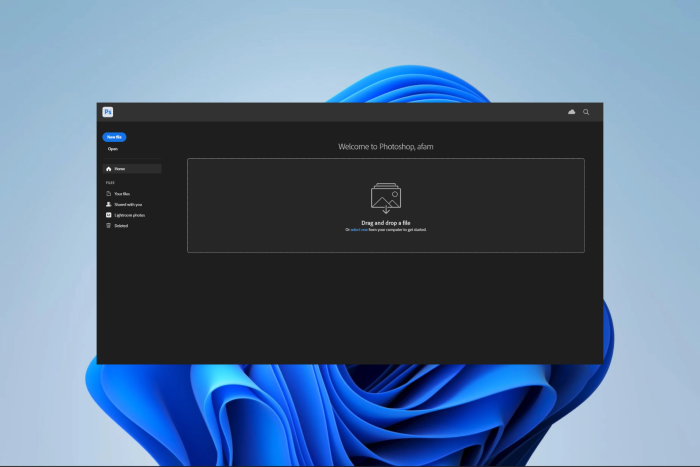Image resolution: width=700 pixels, height=467 pixels.
Task: Open Your files section
Action: [x=122, y=194]
